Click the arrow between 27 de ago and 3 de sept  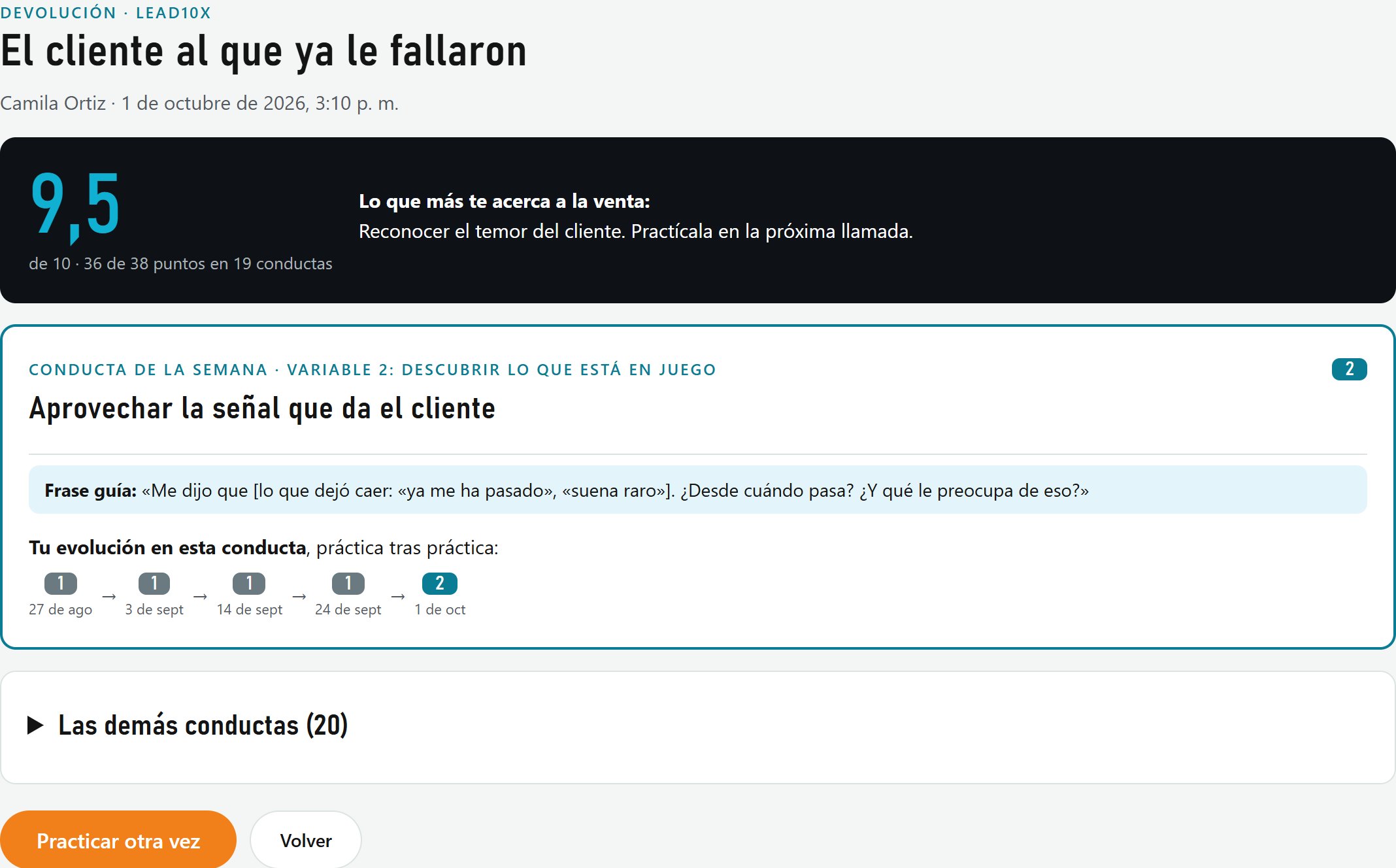109,597
